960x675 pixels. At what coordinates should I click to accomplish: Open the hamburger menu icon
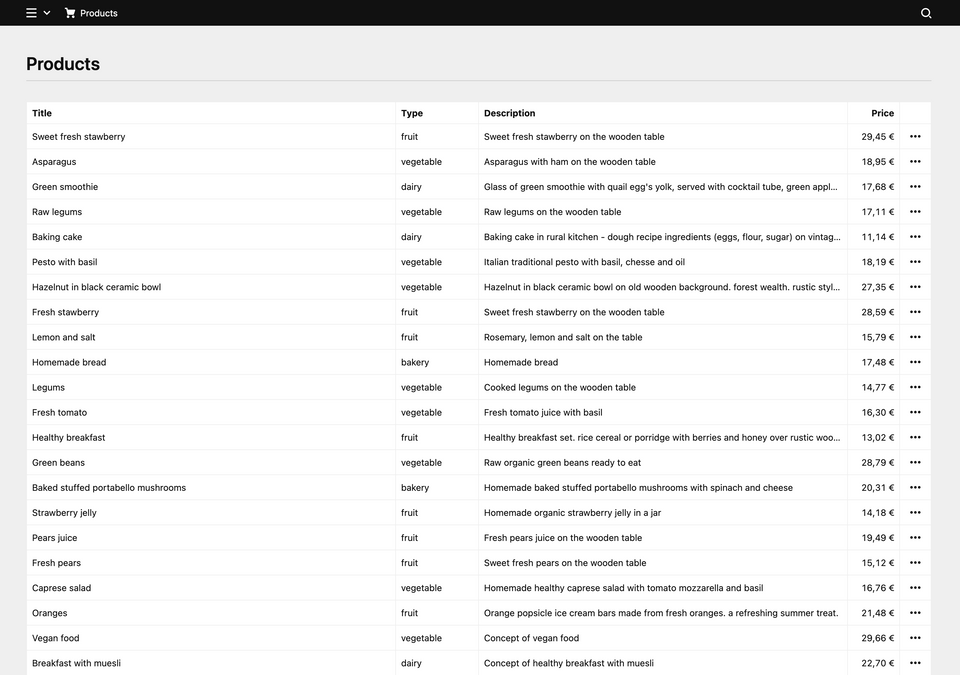(31, 13)
